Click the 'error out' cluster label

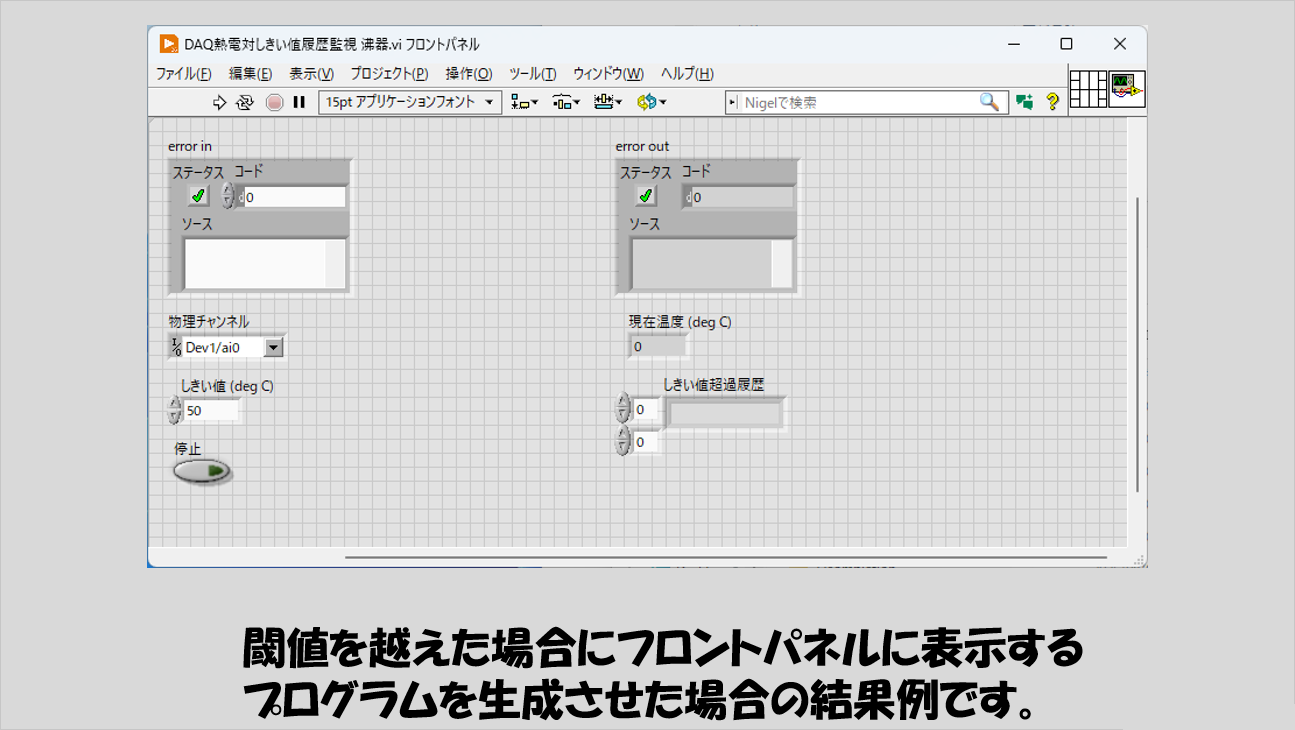coord(643,146)
